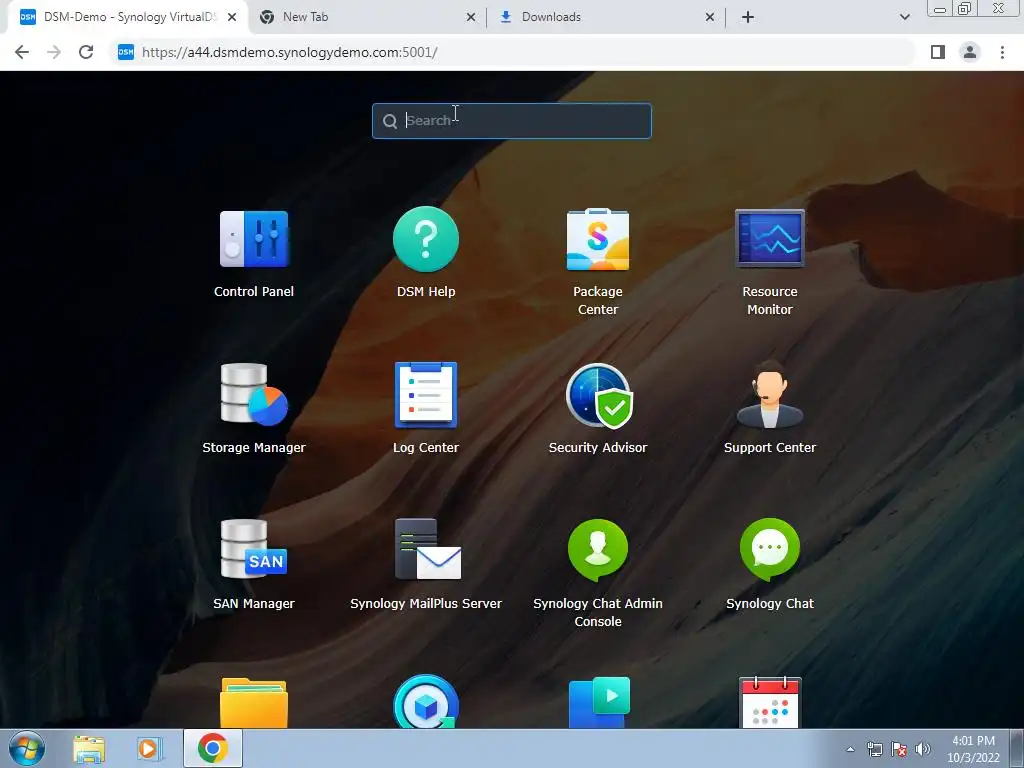Open the volume speaker tray icon

click(922, 749)
